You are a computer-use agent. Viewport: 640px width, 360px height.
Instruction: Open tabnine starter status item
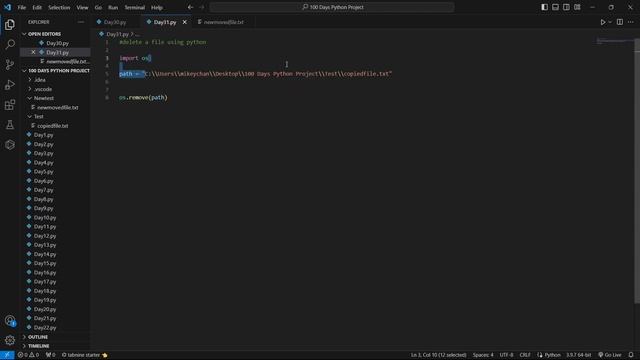(x=84, y=355)
